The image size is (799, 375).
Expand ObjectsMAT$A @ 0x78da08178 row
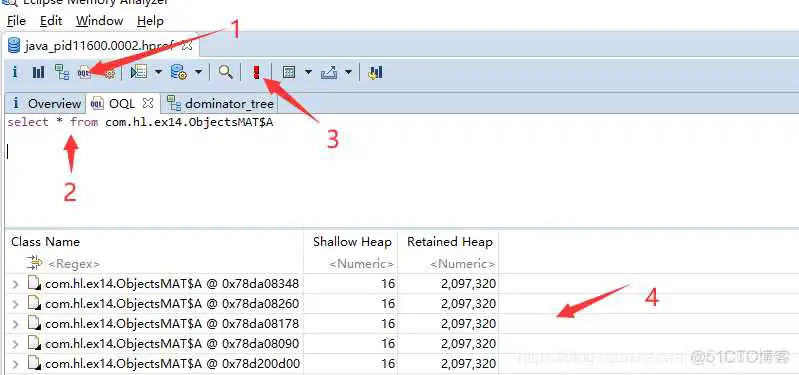coord(15,324)
